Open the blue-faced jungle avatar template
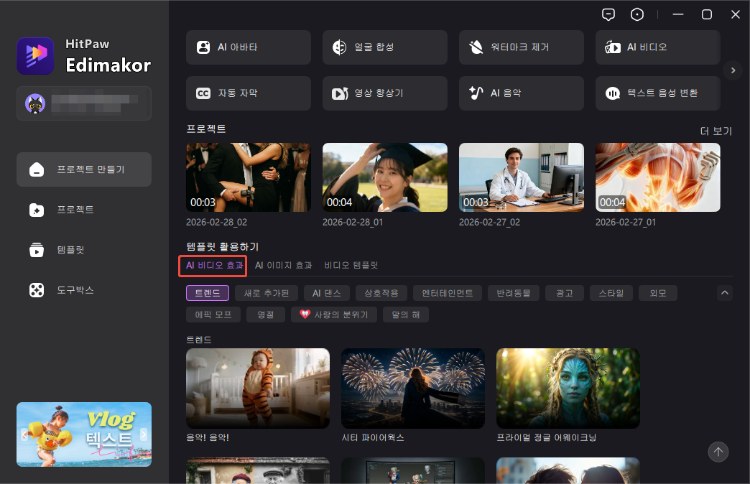Viewport: 750px width, 484px height. 568,388
